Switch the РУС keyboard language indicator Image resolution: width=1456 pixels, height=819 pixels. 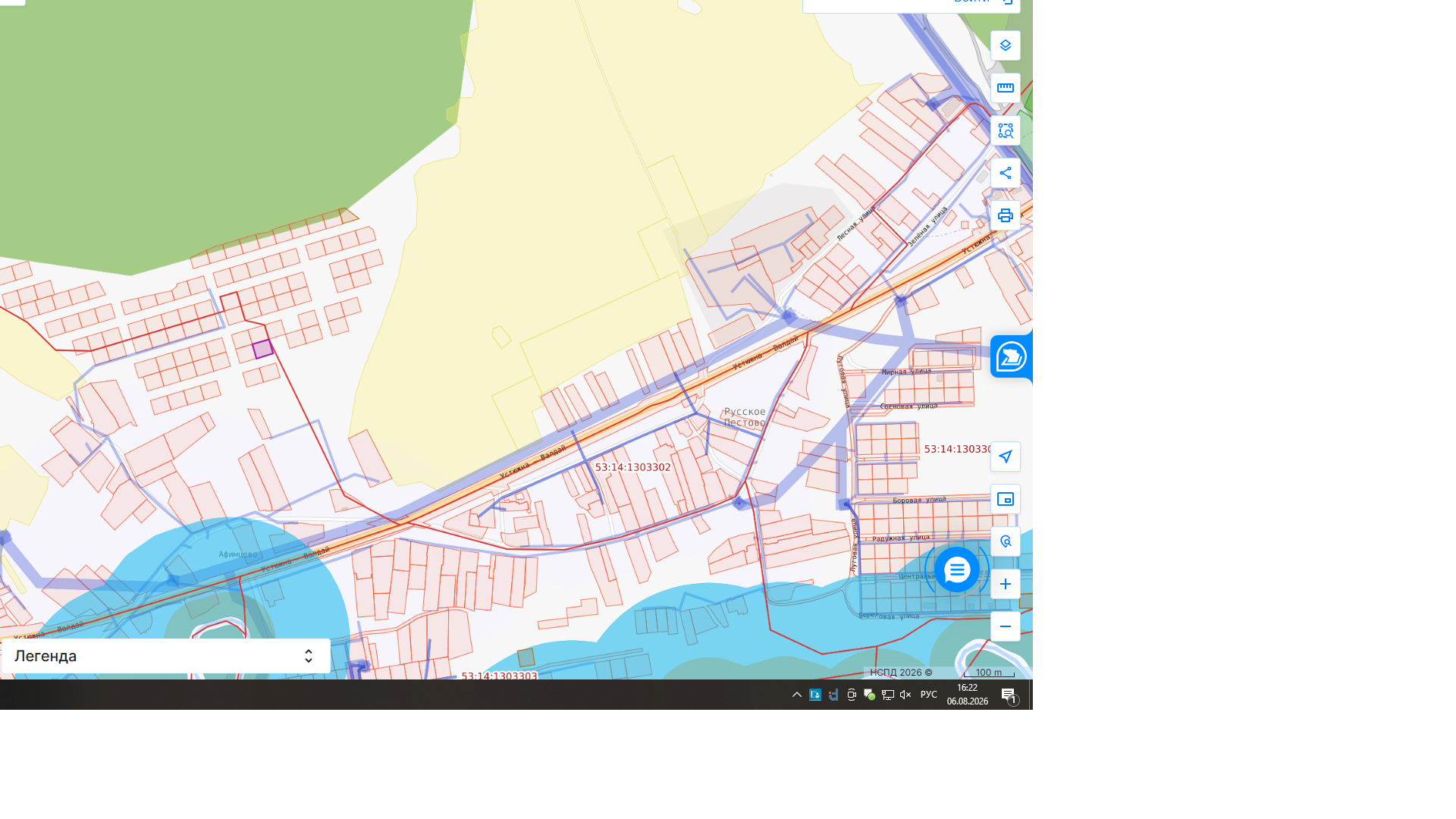[x=928, y=695]
